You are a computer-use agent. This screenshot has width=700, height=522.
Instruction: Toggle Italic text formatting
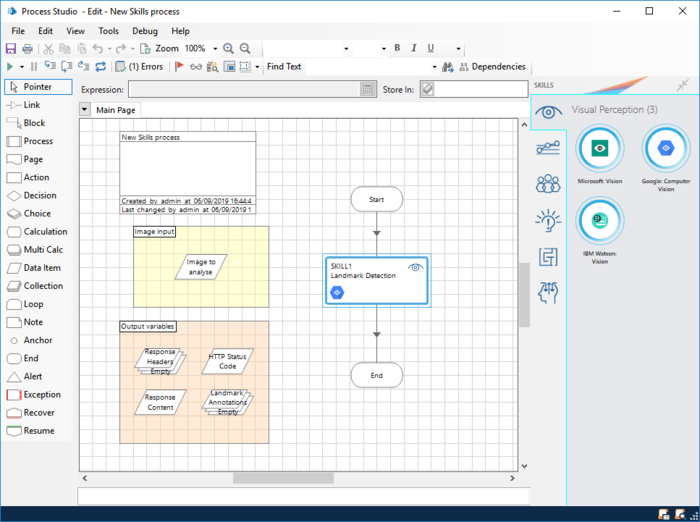413,48
